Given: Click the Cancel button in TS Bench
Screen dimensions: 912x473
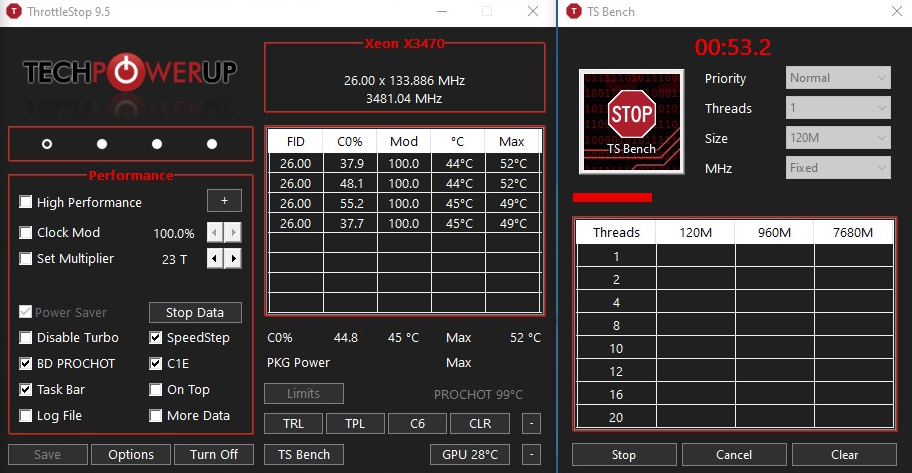Looking at the screenshot, I should (x=734, y=454).
